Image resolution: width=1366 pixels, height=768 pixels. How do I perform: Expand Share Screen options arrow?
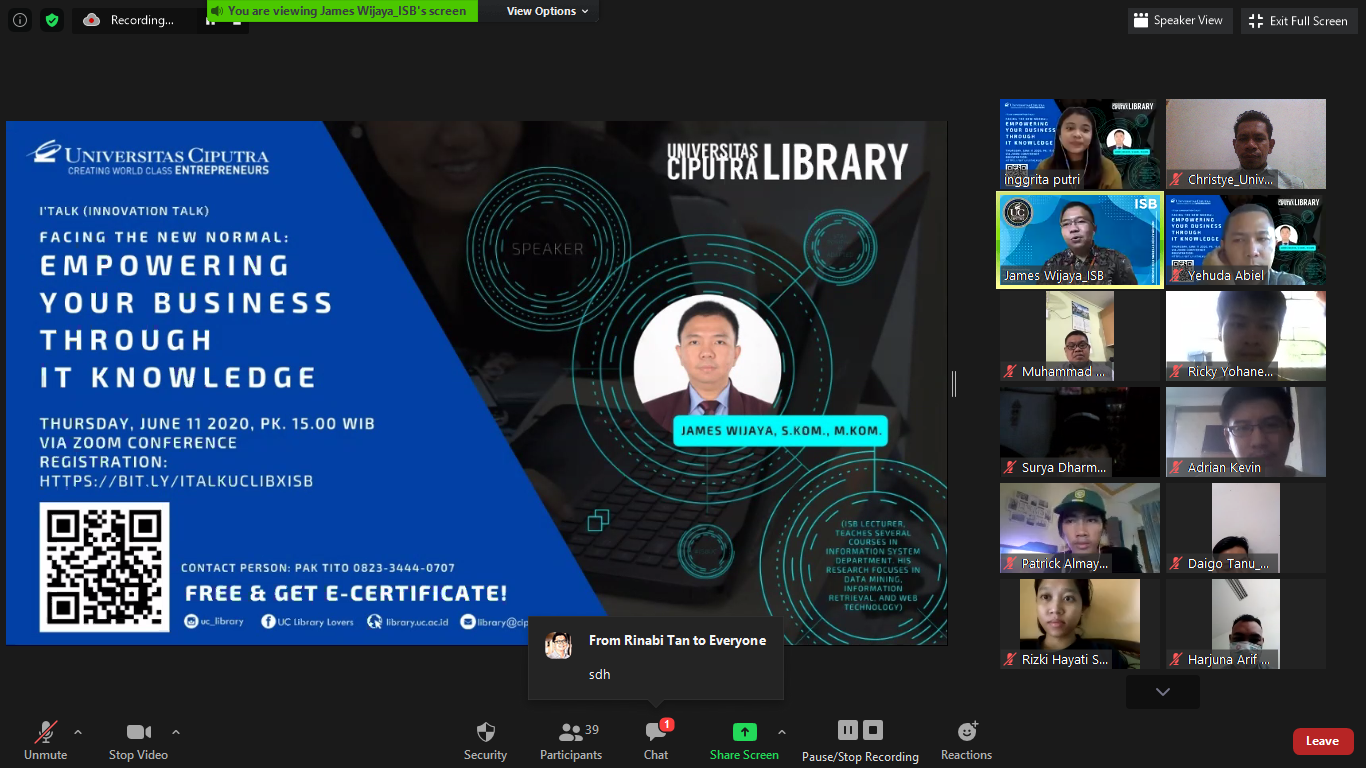coord(781,731)
